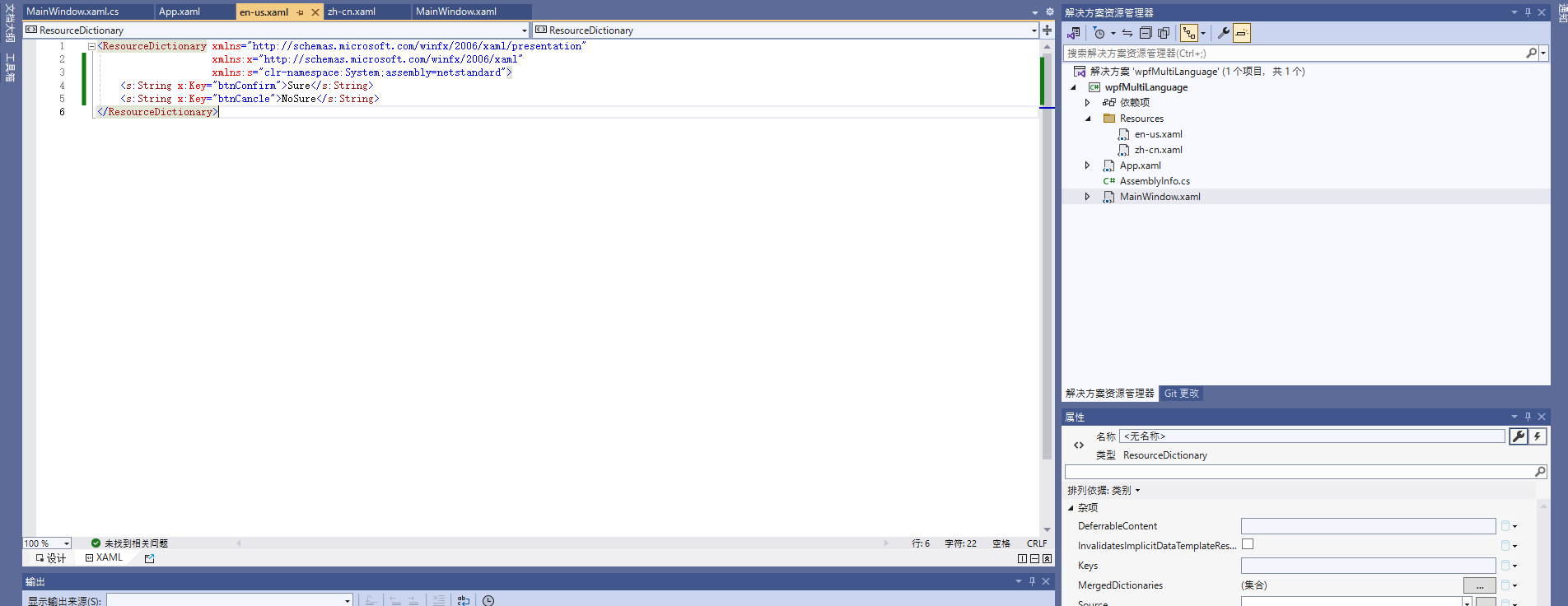Switch to the 设计 design view

[50, 558]
